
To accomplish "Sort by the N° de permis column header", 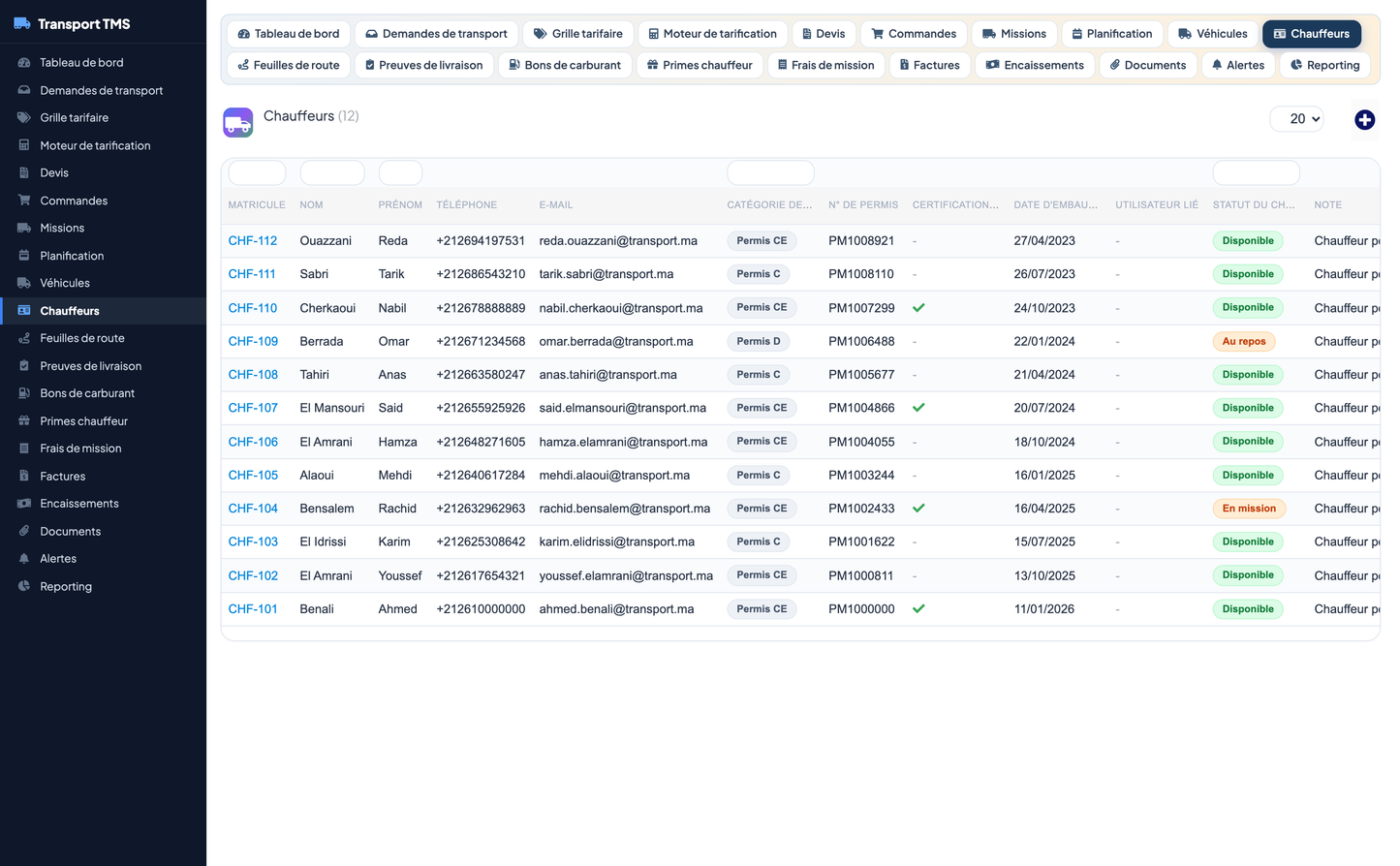I will pyautogui.click(x=863, y=205).
